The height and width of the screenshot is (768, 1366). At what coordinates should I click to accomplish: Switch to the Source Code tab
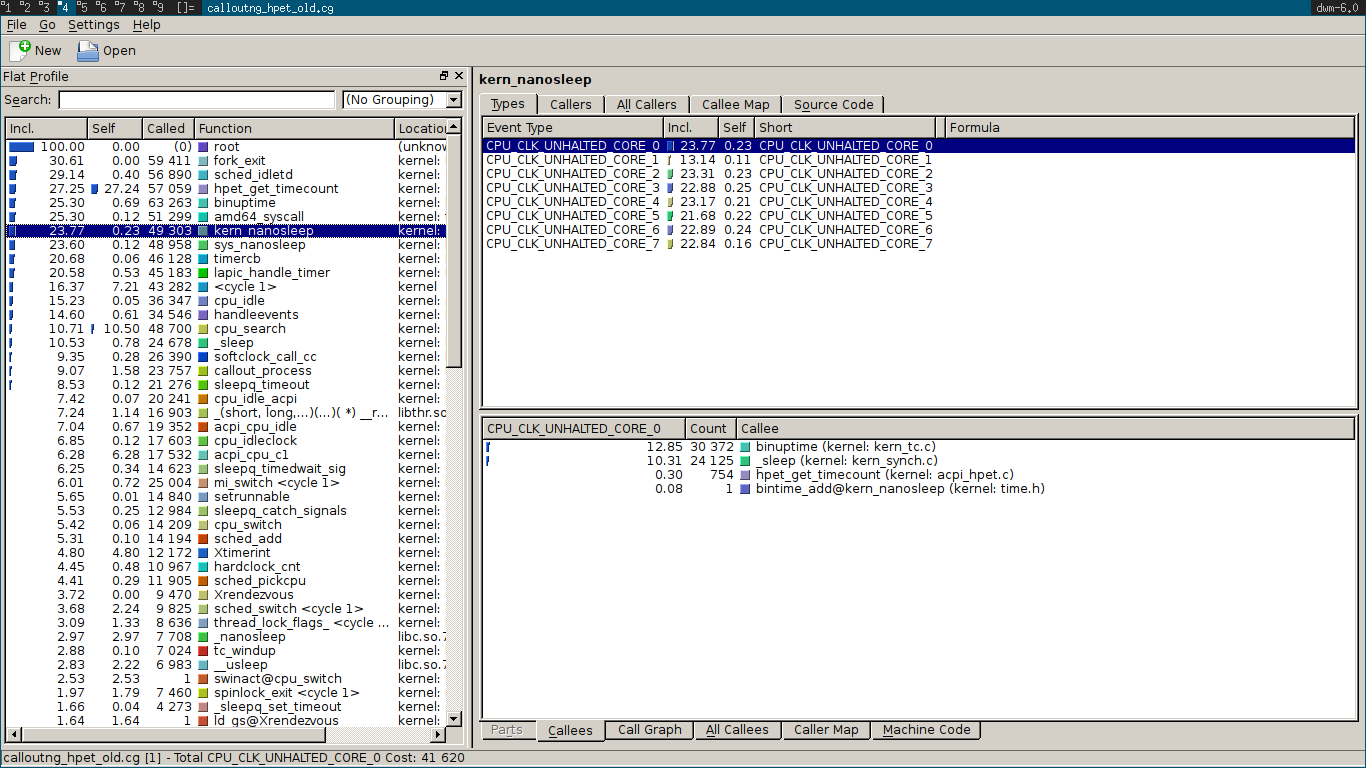(x=833, y=105)
